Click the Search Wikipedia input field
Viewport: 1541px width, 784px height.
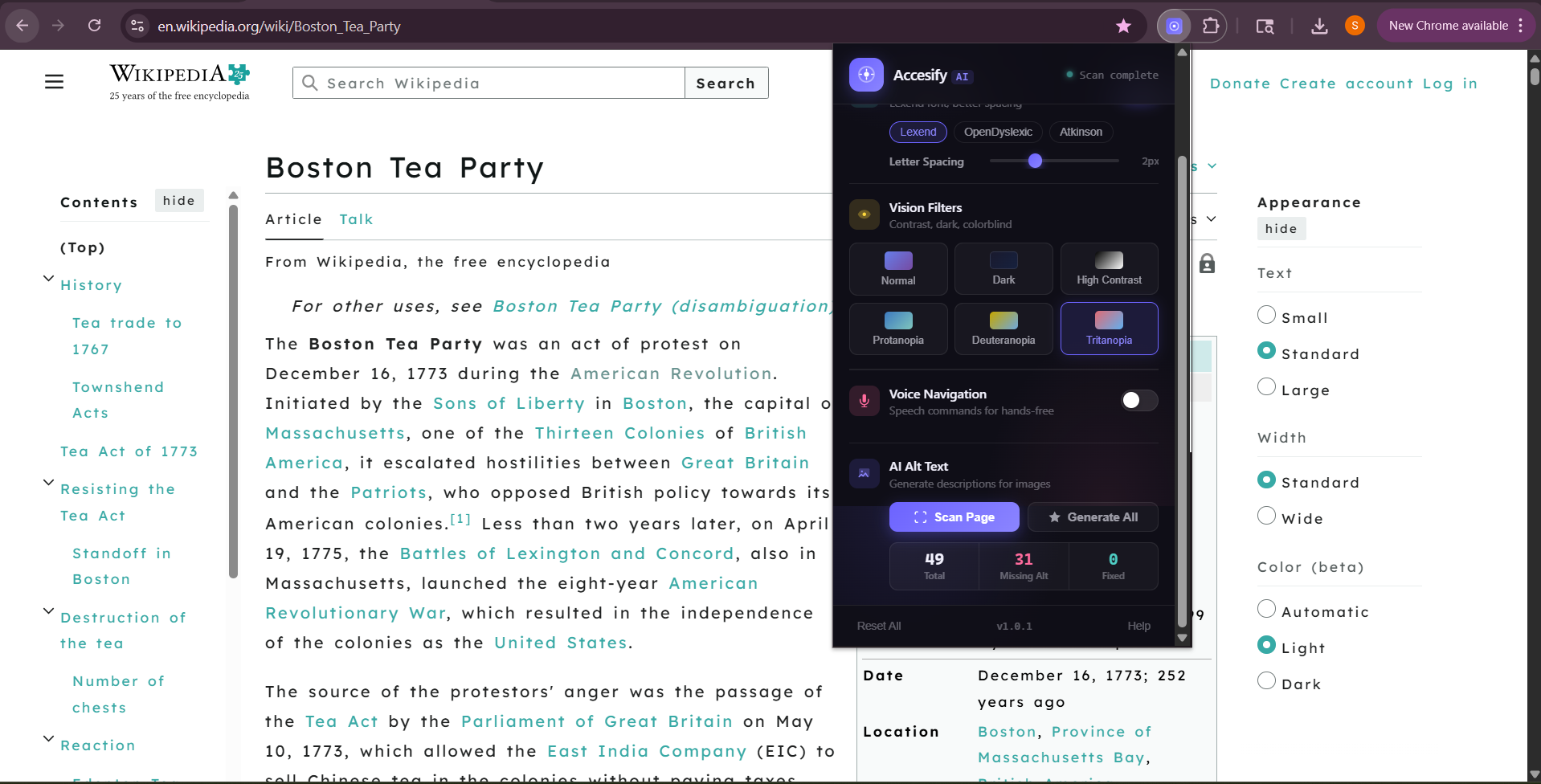click(489, 83)
